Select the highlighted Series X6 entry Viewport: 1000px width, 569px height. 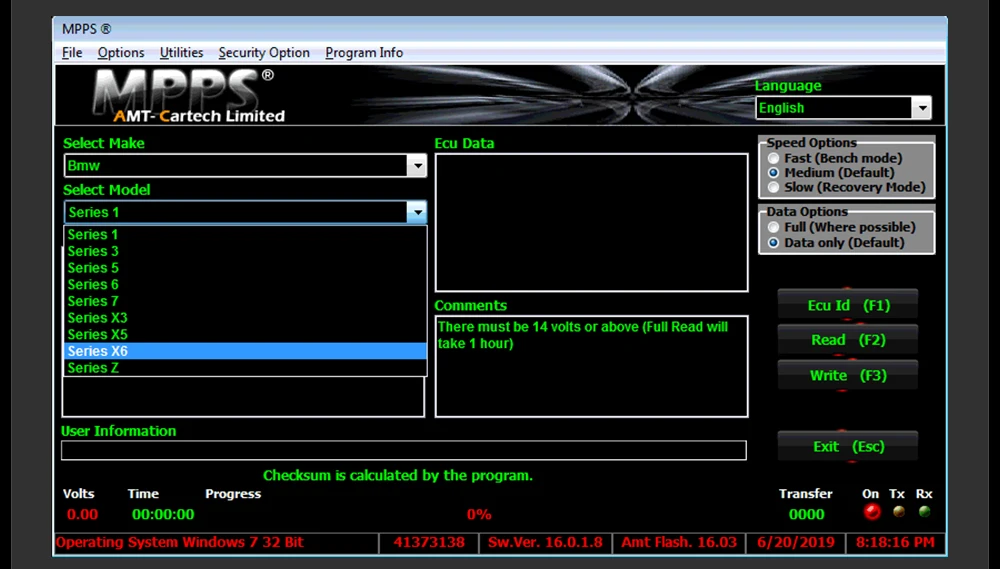245,351
